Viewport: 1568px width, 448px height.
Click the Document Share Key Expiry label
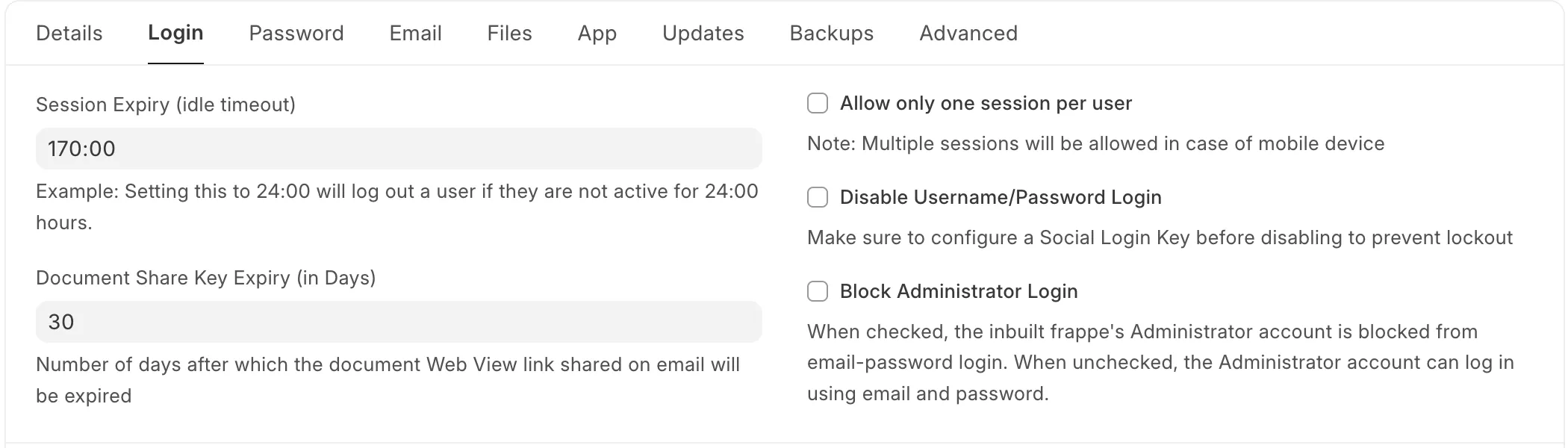click(207, 277)
